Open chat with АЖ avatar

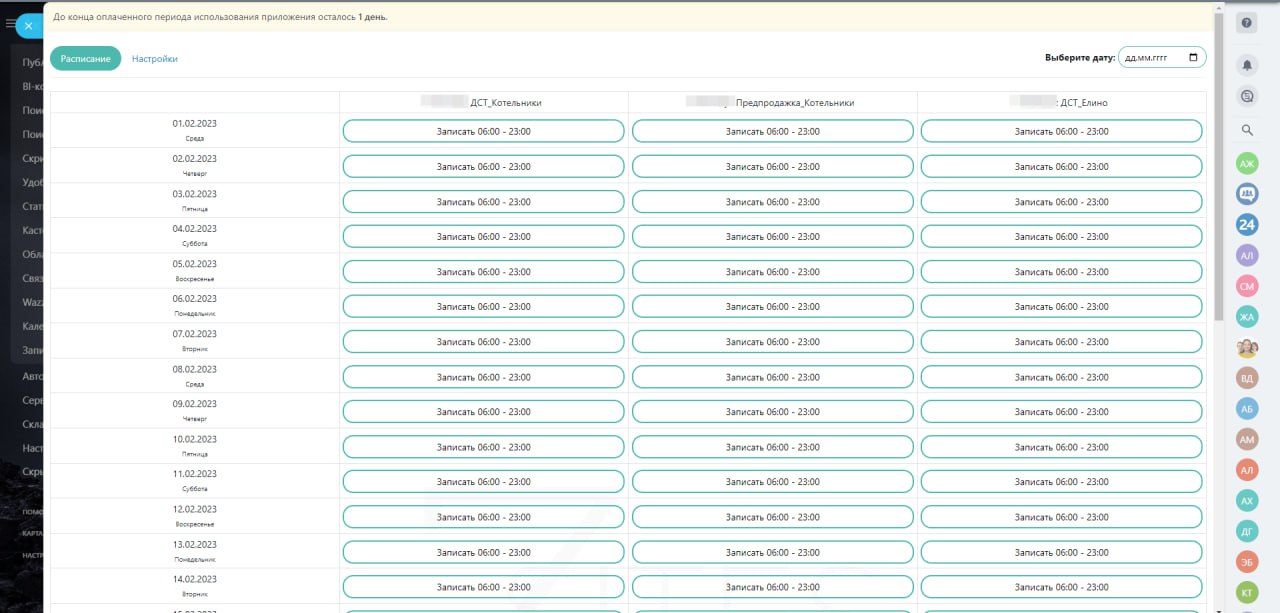pos(1246,163)
